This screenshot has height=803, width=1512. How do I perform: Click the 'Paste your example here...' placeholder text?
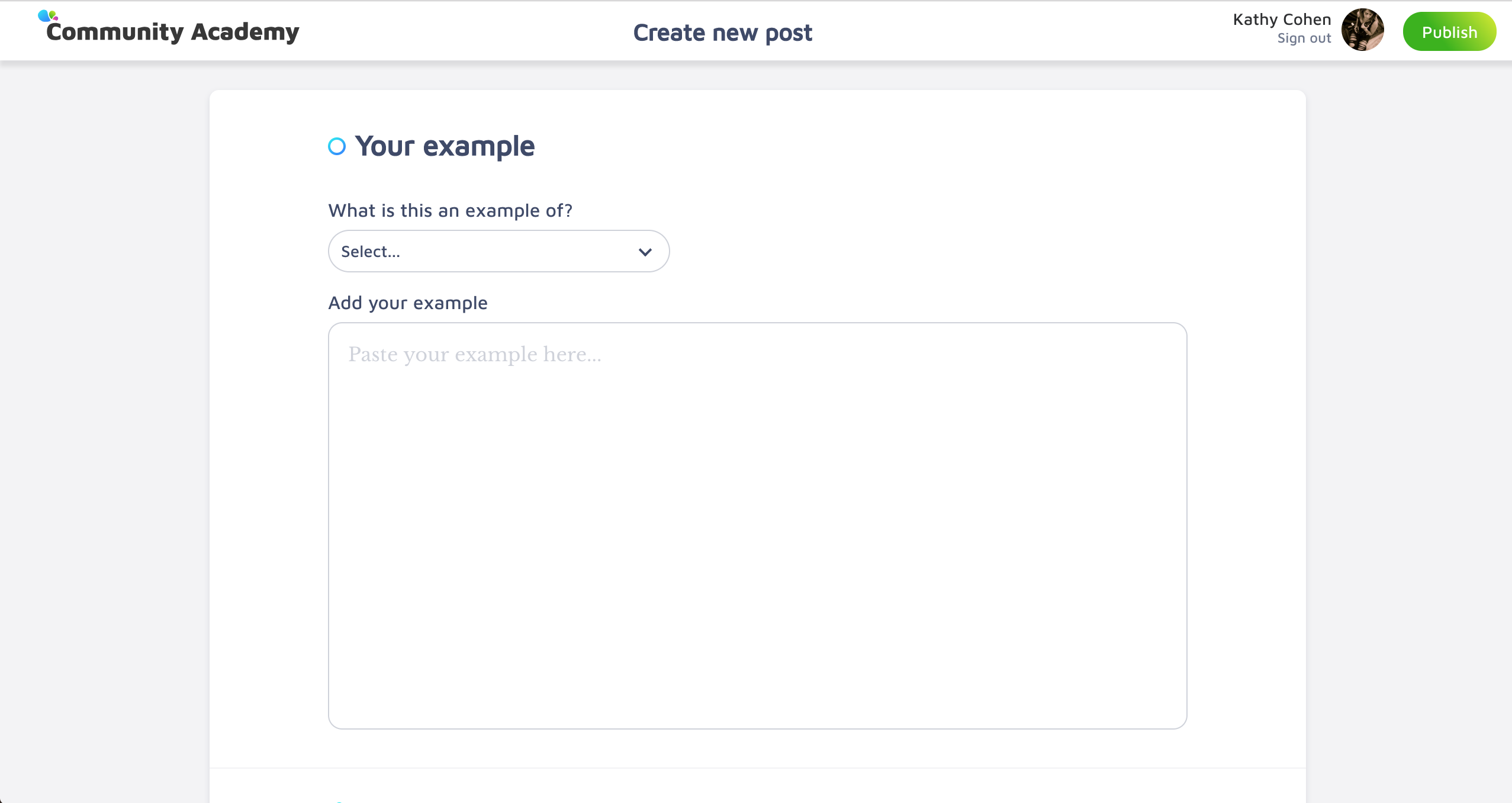(475, 354)
